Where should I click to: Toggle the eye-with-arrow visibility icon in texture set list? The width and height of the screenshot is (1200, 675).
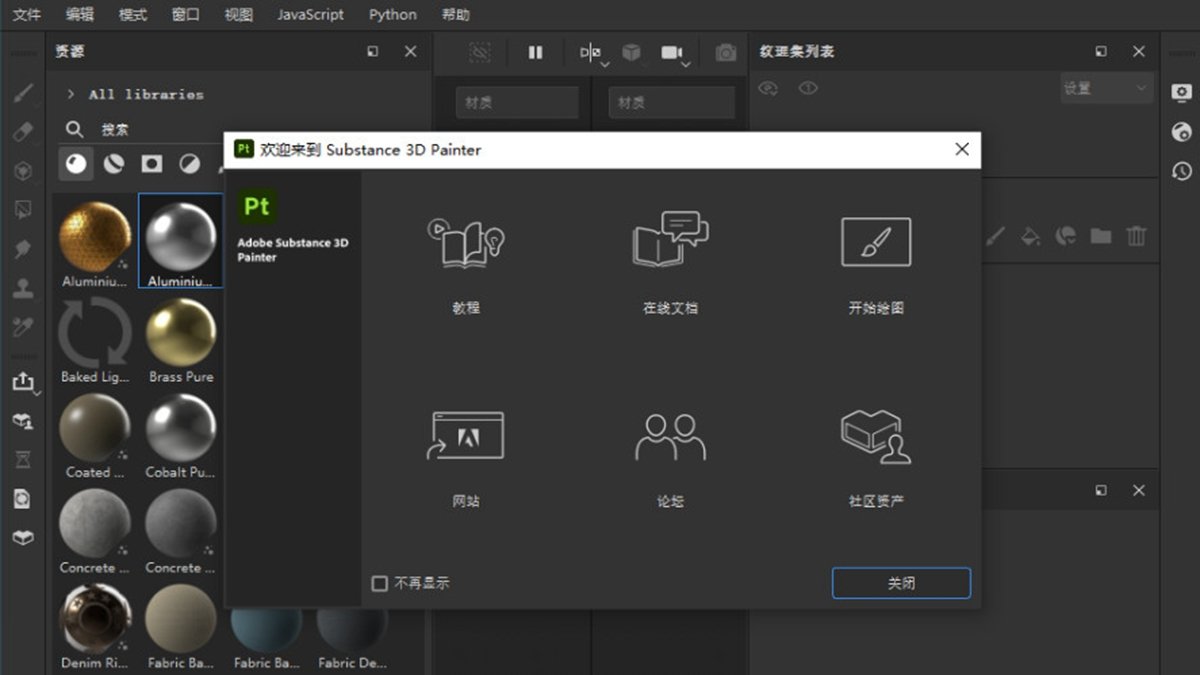click(x=768, y=88)
